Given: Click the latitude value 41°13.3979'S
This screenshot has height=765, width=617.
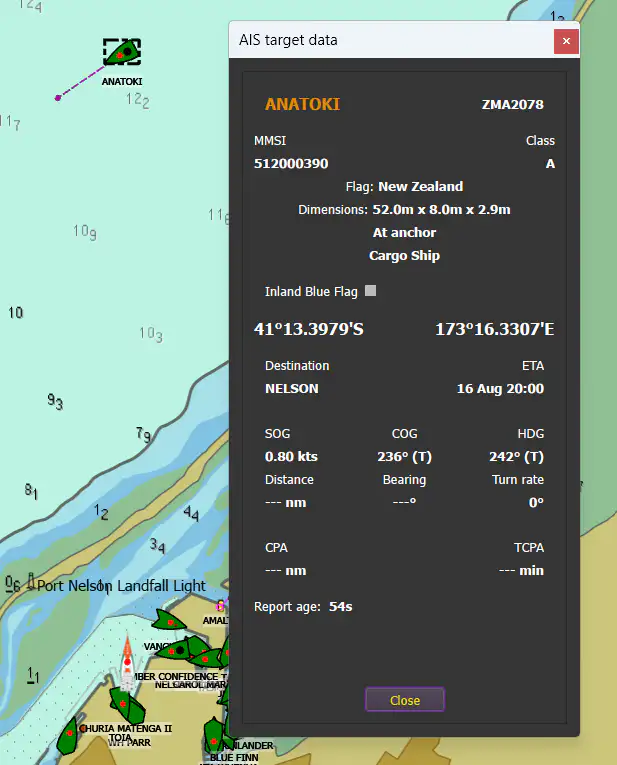Looking at the screenshot, I should click(309, 329).
